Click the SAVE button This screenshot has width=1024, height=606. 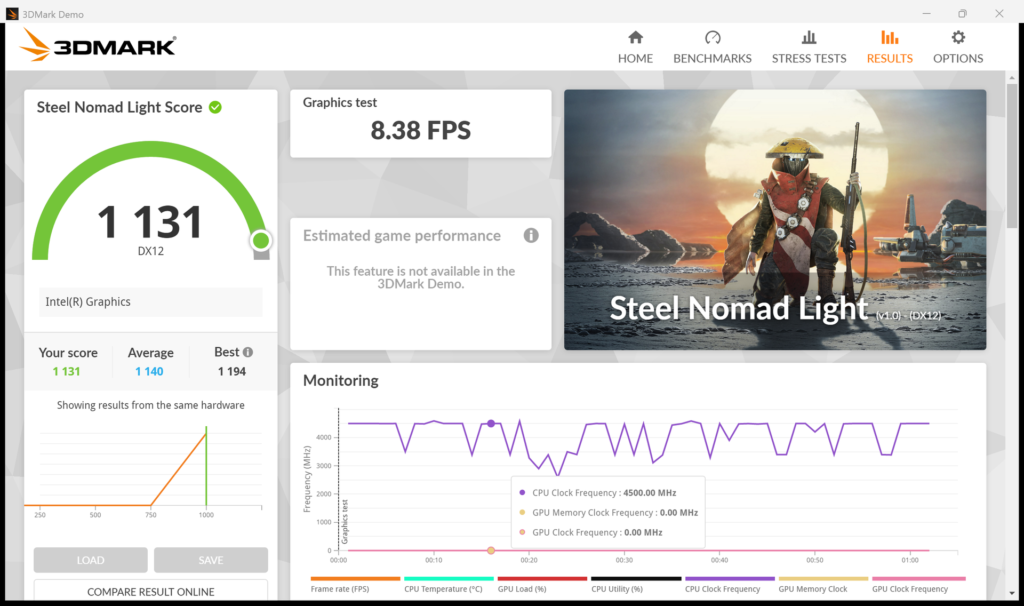click(210, 560)
